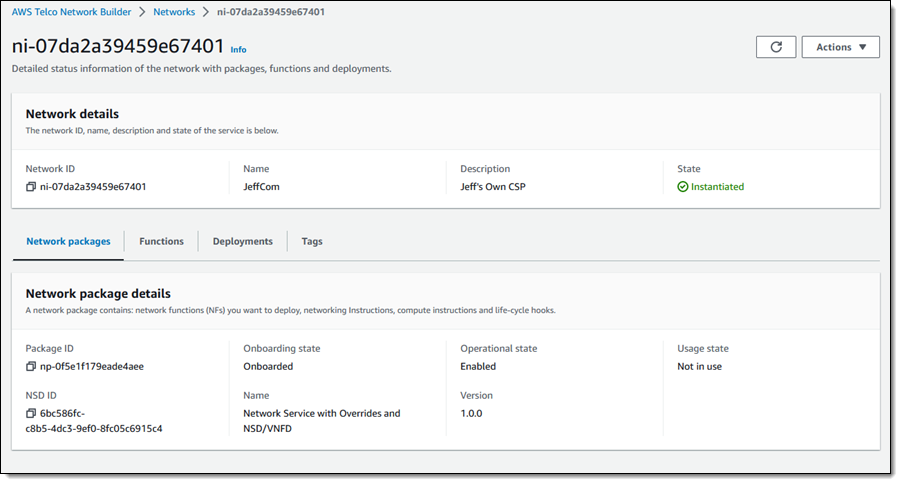Viewport: 901px width, 484px height.
Task: Click the refresh button
Action: coord(776,47)
